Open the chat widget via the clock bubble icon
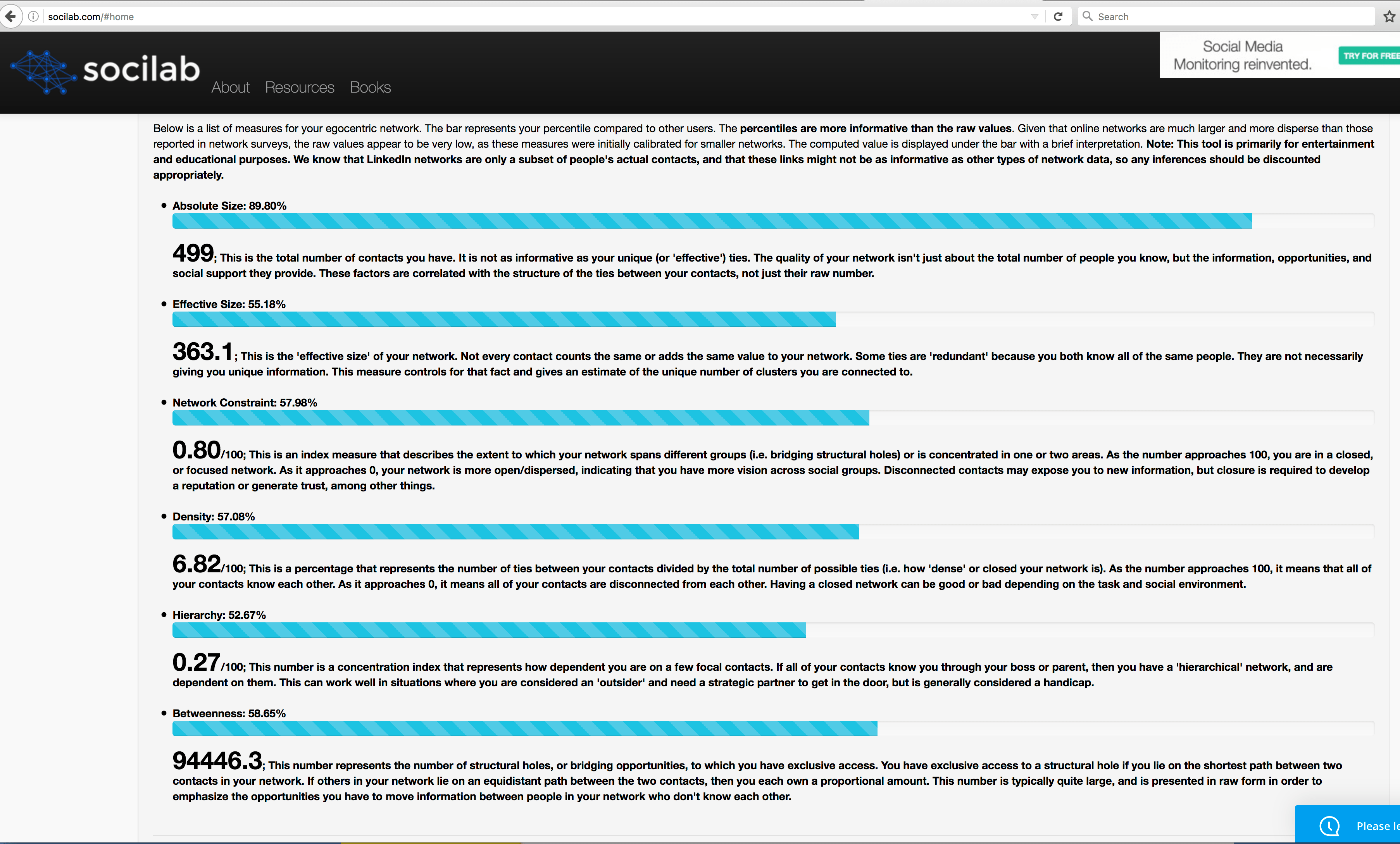The width and height of the screenshot is (1400, 844). point(1329,827)
